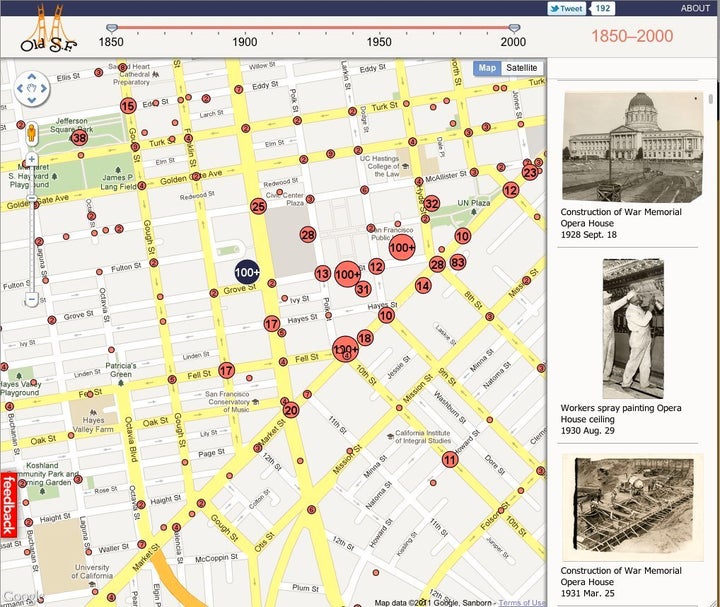
Task: Click the 32 marker near UN Plaza
Action: (x=432, y=203)
